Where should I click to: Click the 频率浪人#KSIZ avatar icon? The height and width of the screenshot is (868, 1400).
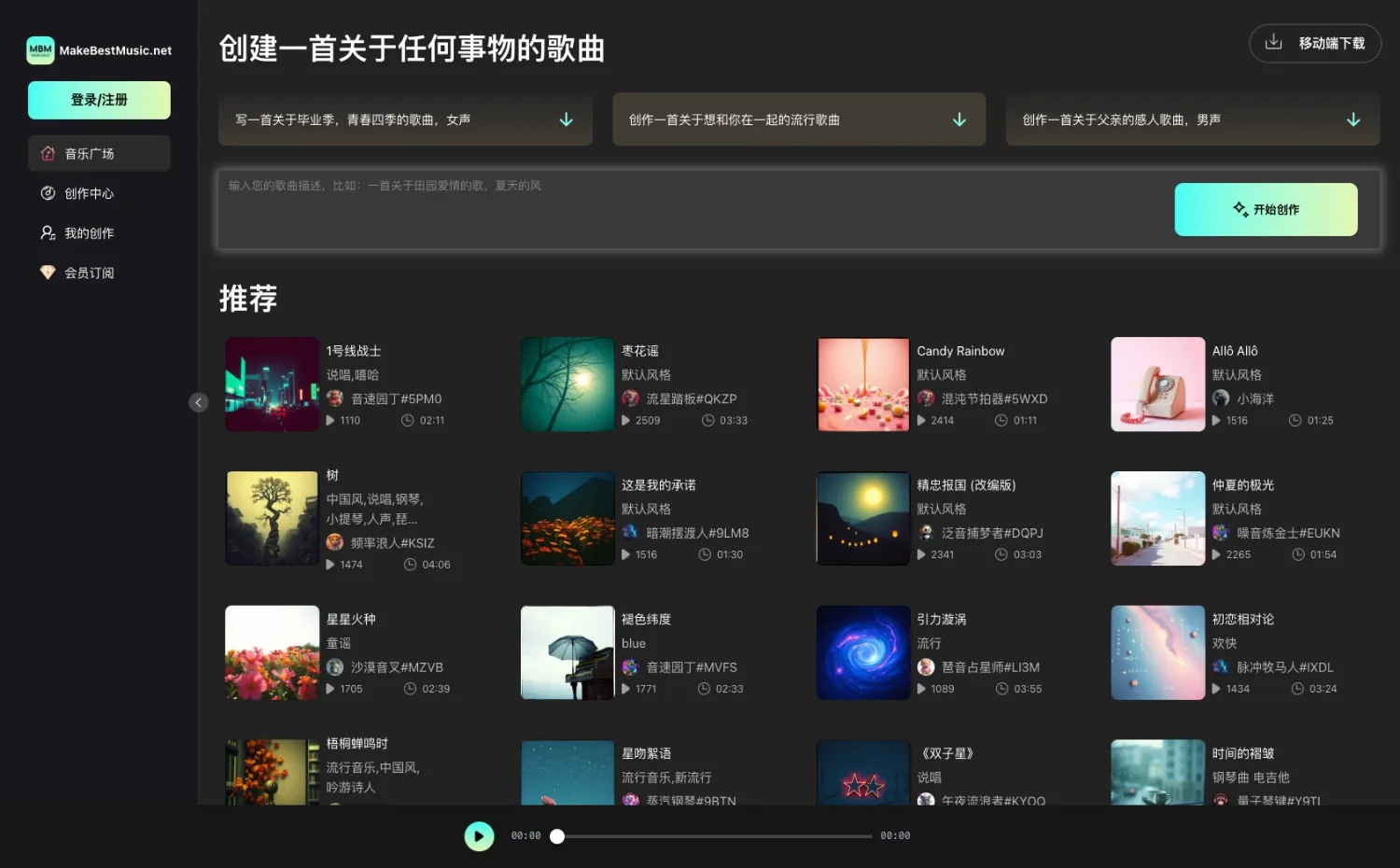click(335, 542)
